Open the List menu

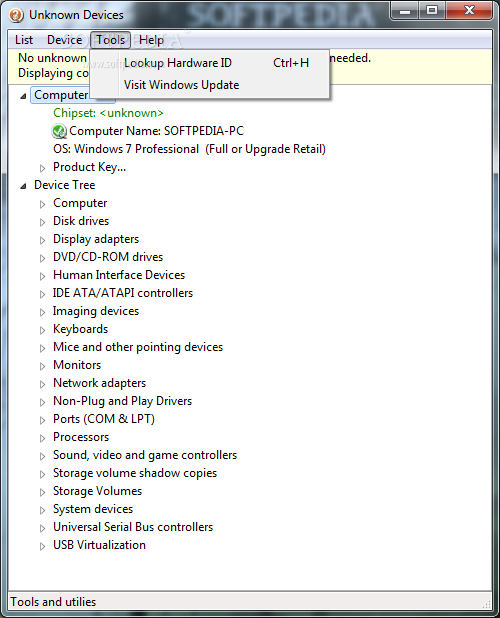click(24, 40)
